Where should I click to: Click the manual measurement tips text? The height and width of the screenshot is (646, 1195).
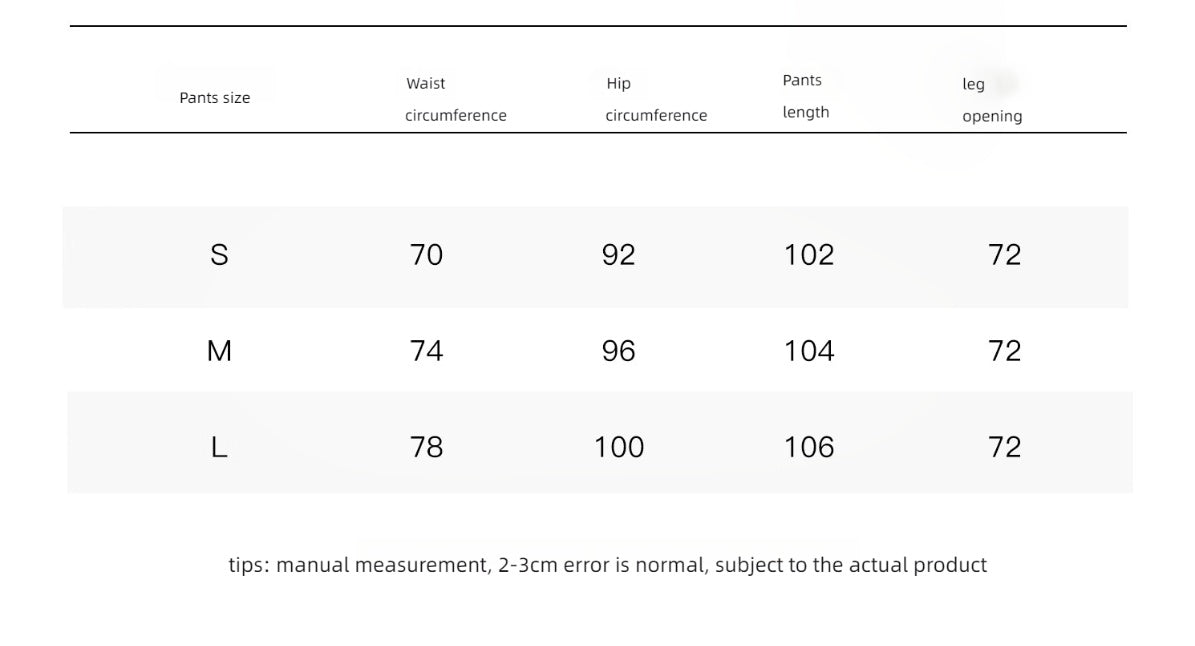(x=607, y=565)
